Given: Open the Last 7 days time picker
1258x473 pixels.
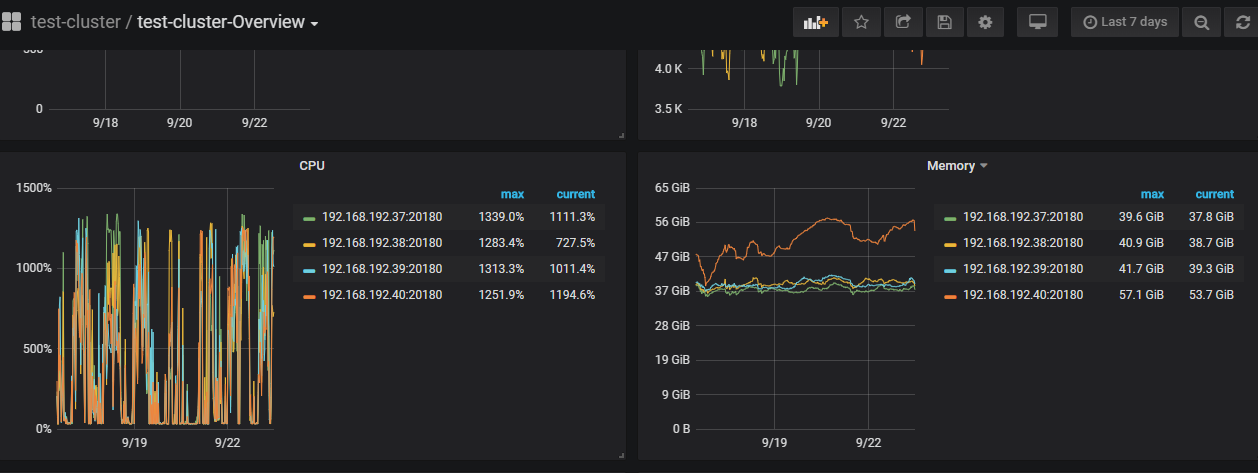Looking at the screenshot, I should (1125, 22).
